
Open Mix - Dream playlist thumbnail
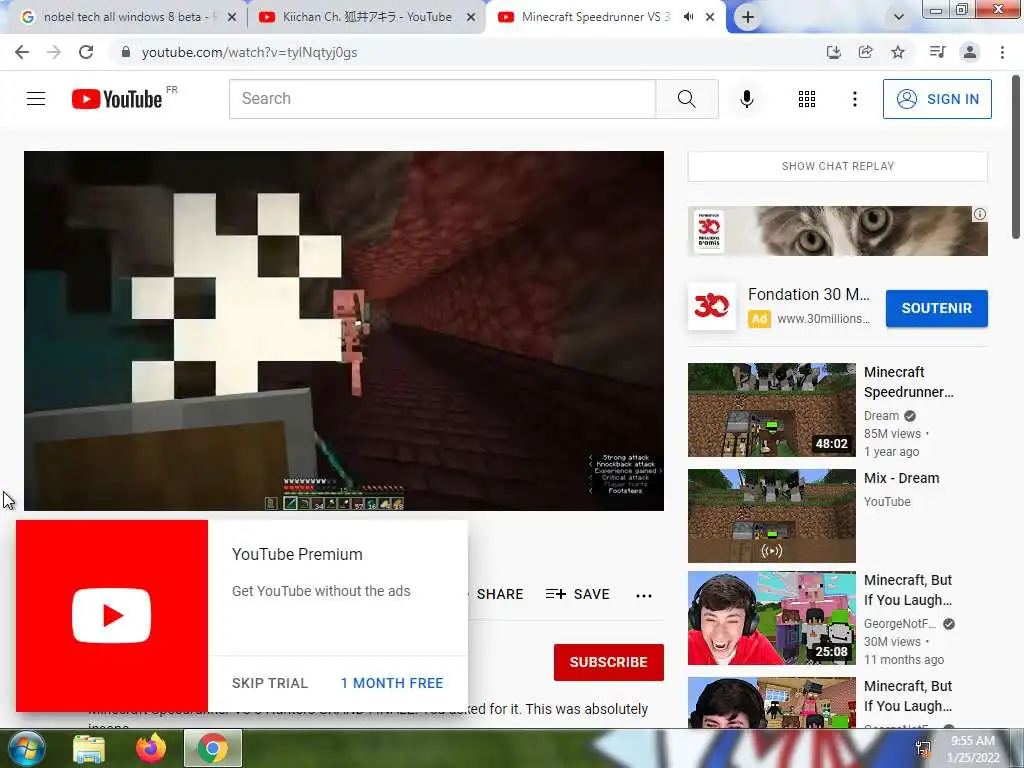[x=771, y=515]
